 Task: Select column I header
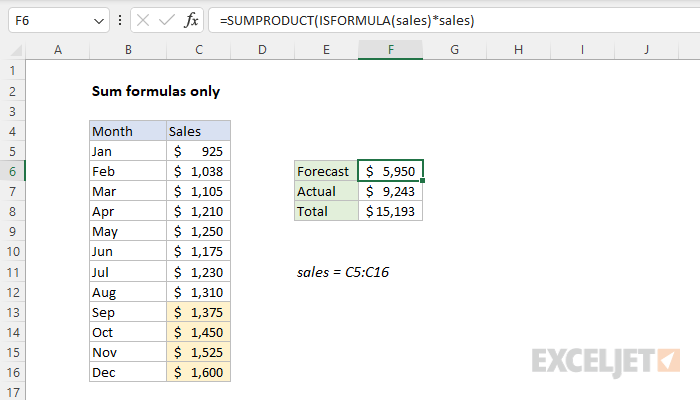[x=582, y=50]
